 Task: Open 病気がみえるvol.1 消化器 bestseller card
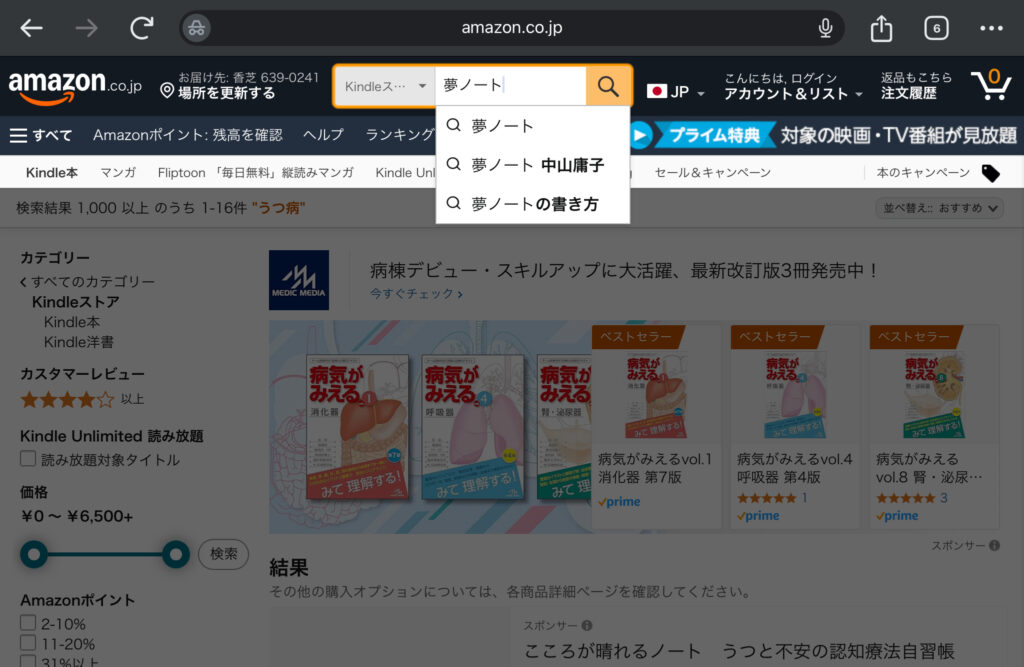click(656, 427)
